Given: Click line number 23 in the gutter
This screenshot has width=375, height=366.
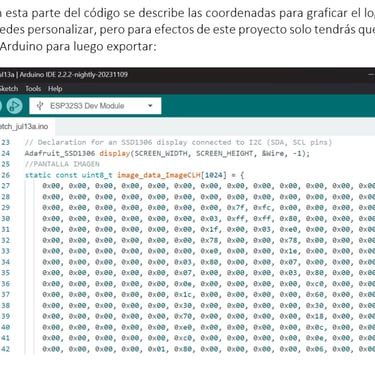Looking at the screenshot, I should [x=6, y=142].
